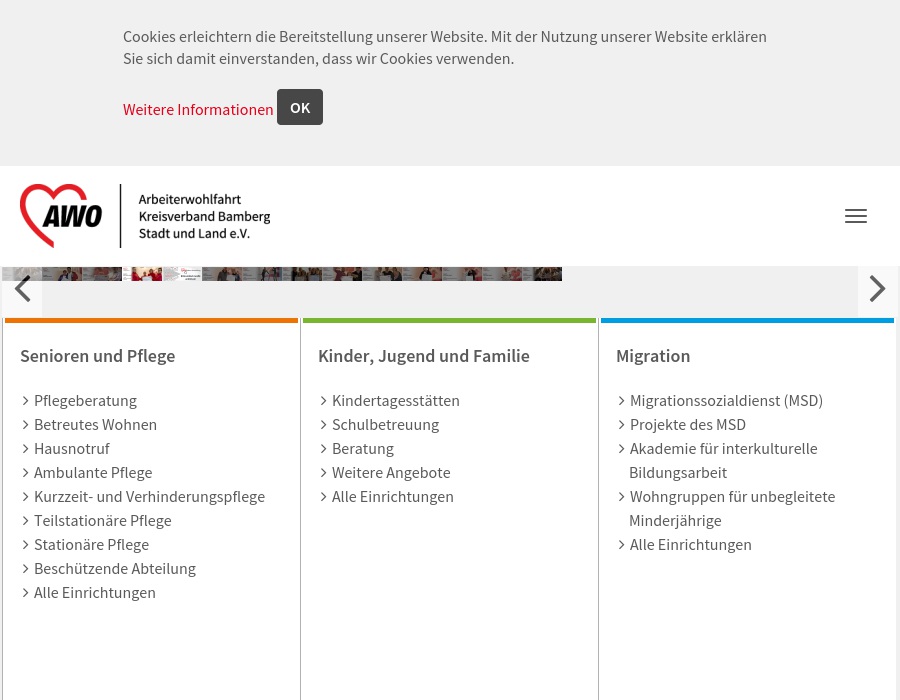The height and width of the screenshot is (700, 900).
Task: Open Hausnotruf page
Action: tap(72, 449)
